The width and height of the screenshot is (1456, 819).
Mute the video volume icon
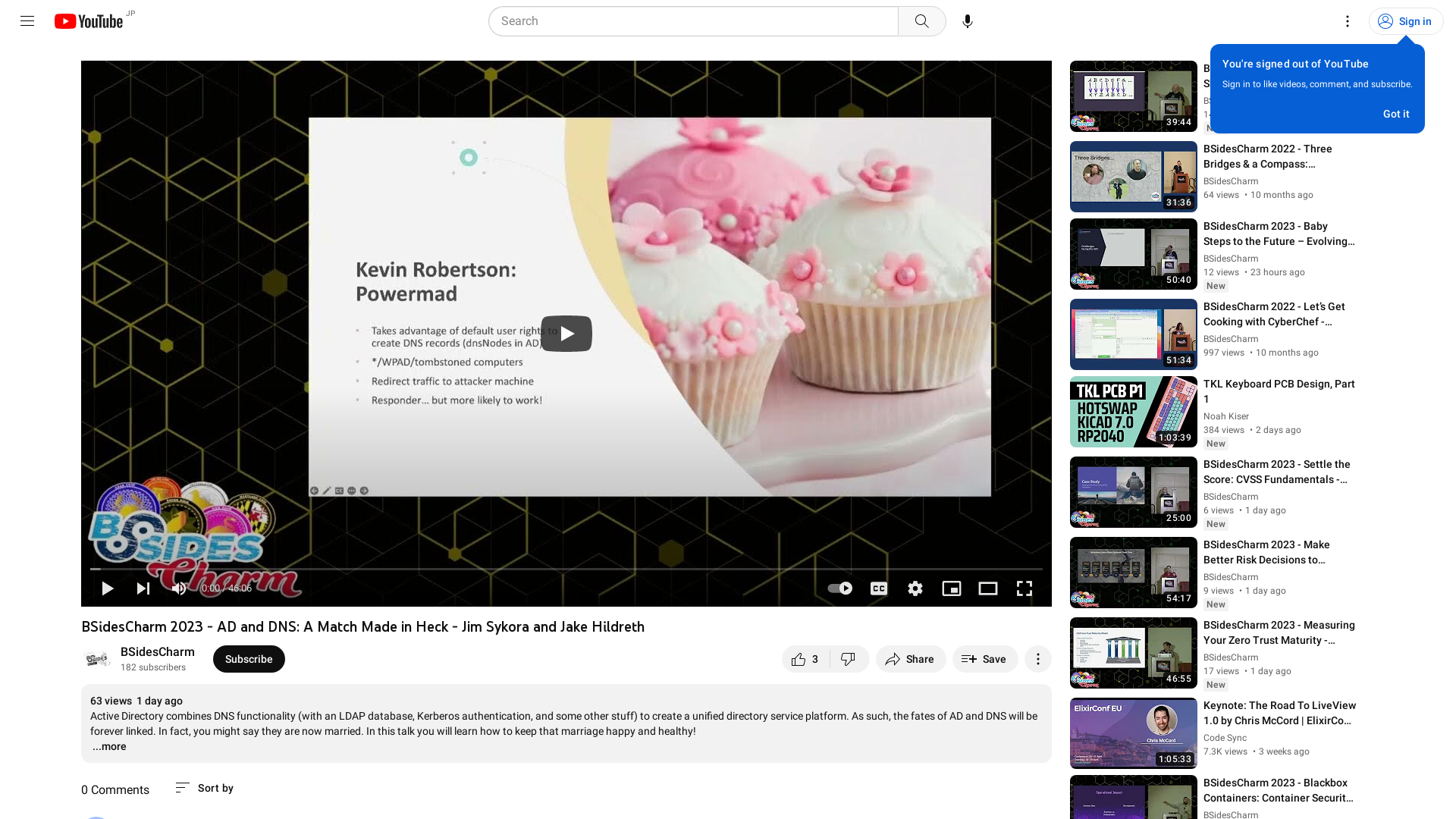click(179, 588)
